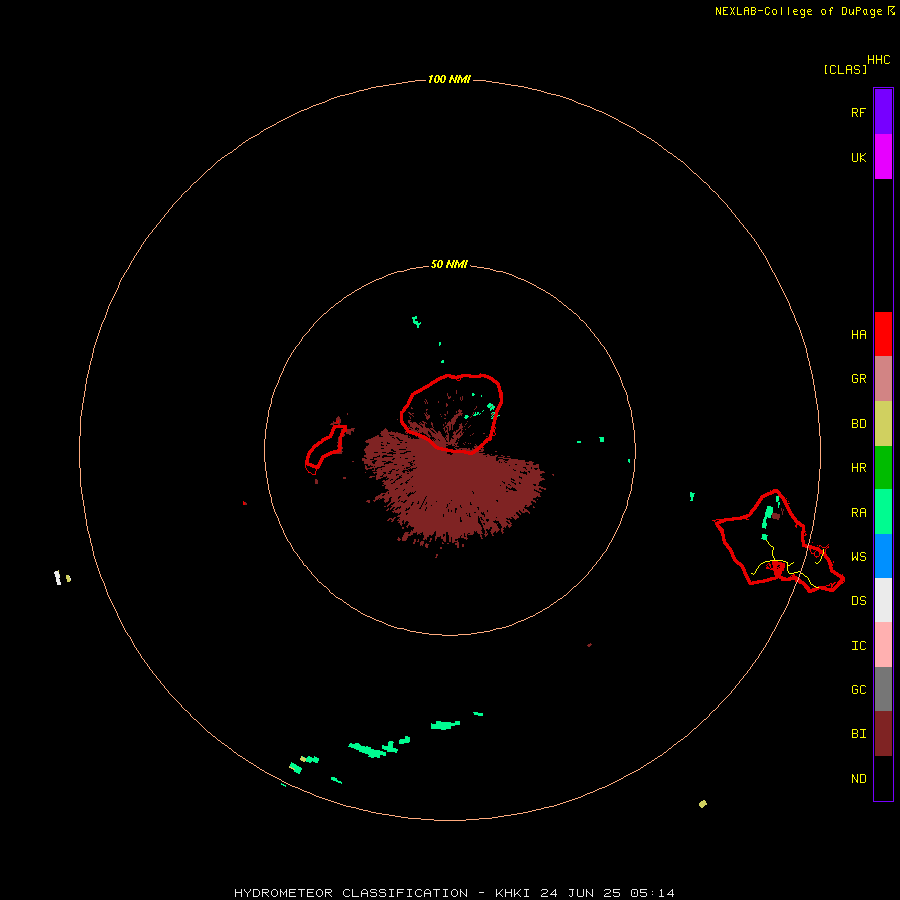Click the GR legend label
The height and width of the screenshot is (900, 900).
click(858, 379)
